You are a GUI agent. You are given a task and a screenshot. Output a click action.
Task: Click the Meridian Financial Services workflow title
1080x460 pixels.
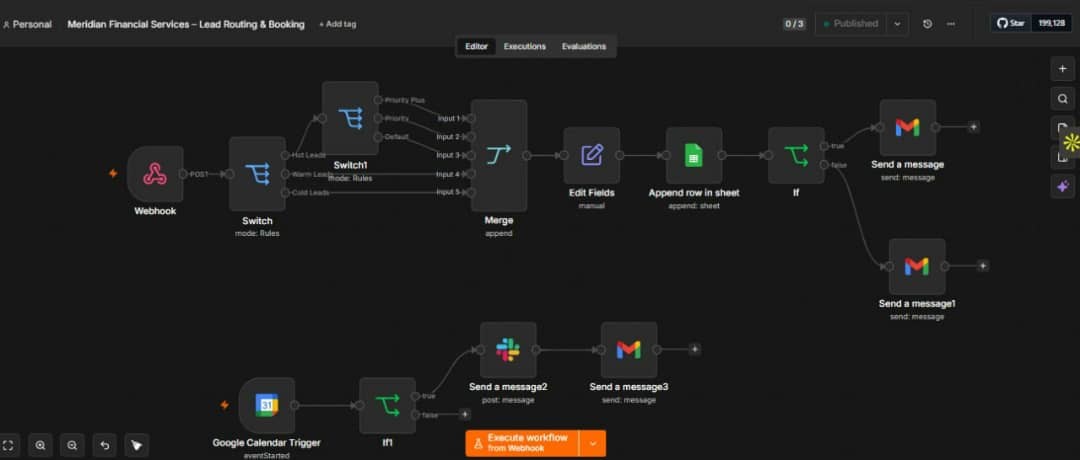pos(186,24)
